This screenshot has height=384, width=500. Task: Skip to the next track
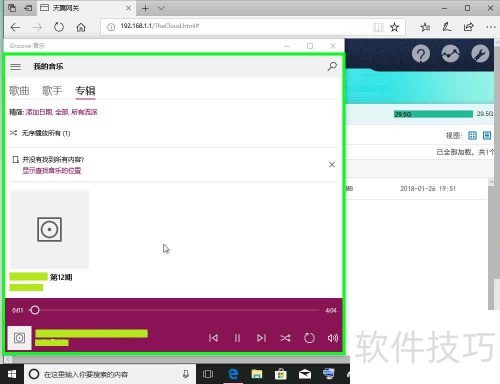pyautogui.click(x=261, y=338)
